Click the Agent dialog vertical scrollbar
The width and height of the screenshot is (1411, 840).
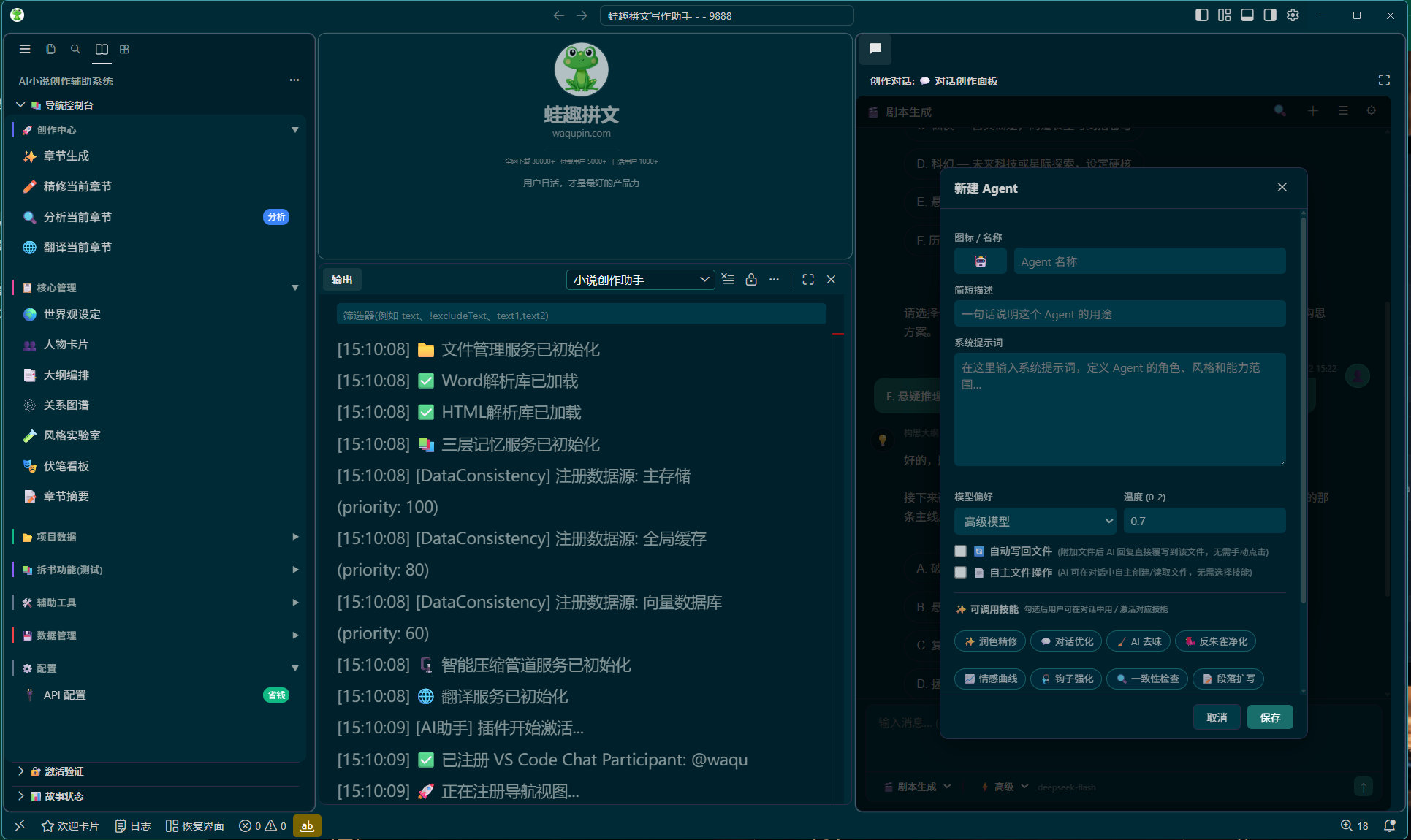[x=1303, y=409]
